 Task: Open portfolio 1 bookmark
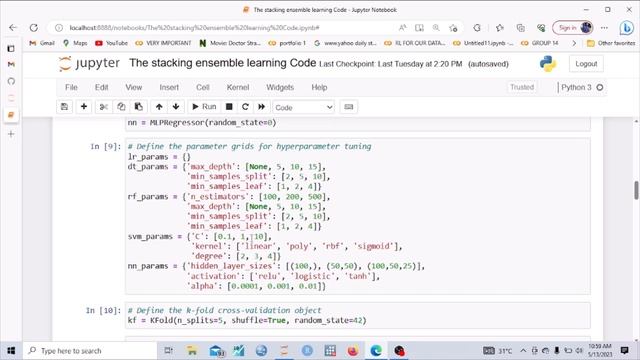tap(287, 43)
